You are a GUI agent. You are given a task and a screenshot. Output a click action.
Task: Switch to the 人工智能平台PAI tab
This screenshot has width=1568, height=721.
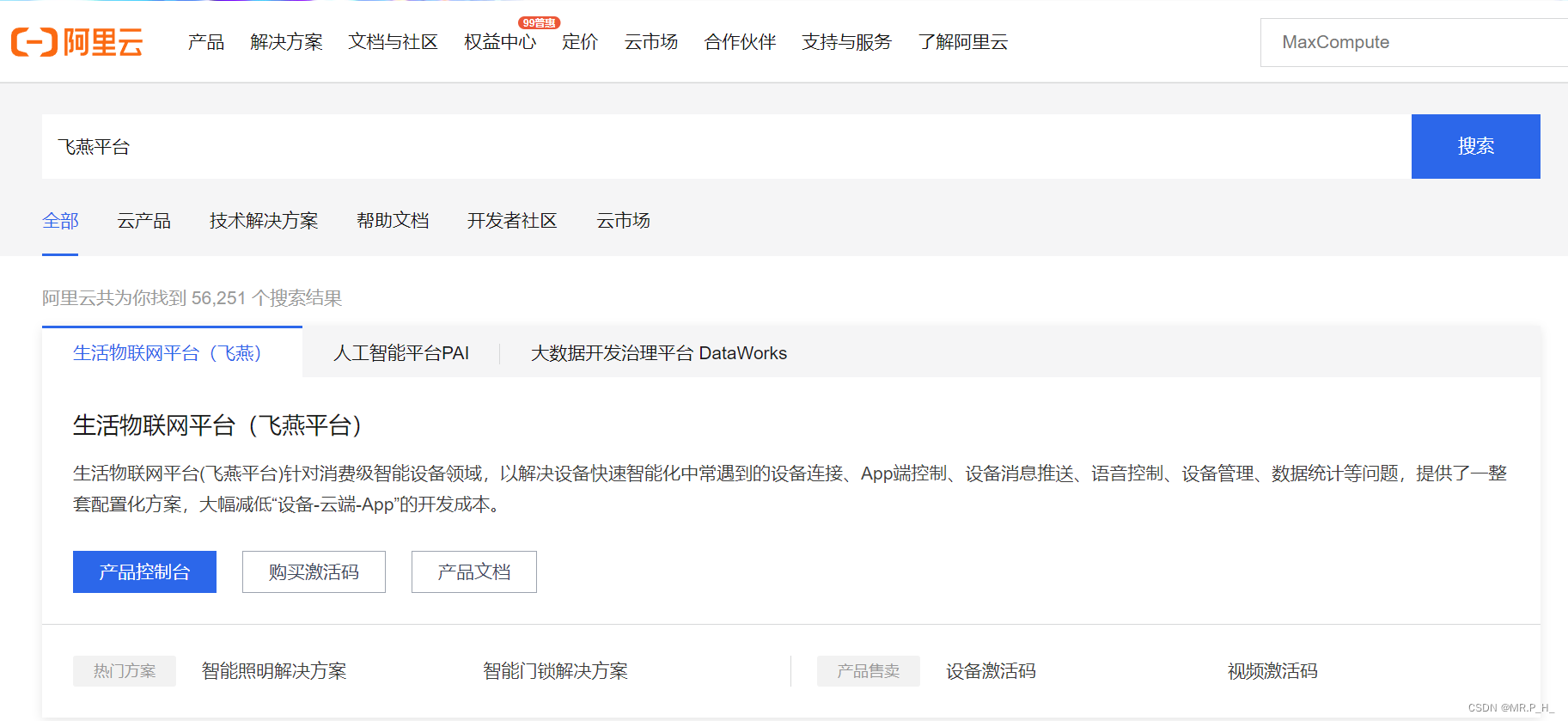click(401, 353)
